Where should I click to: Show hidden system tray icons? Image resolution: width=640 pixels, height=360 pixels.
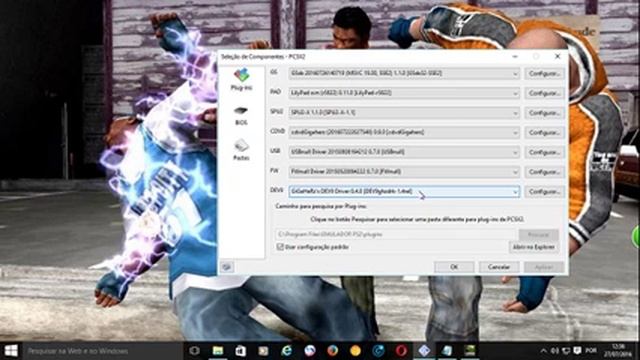point(543,351)
